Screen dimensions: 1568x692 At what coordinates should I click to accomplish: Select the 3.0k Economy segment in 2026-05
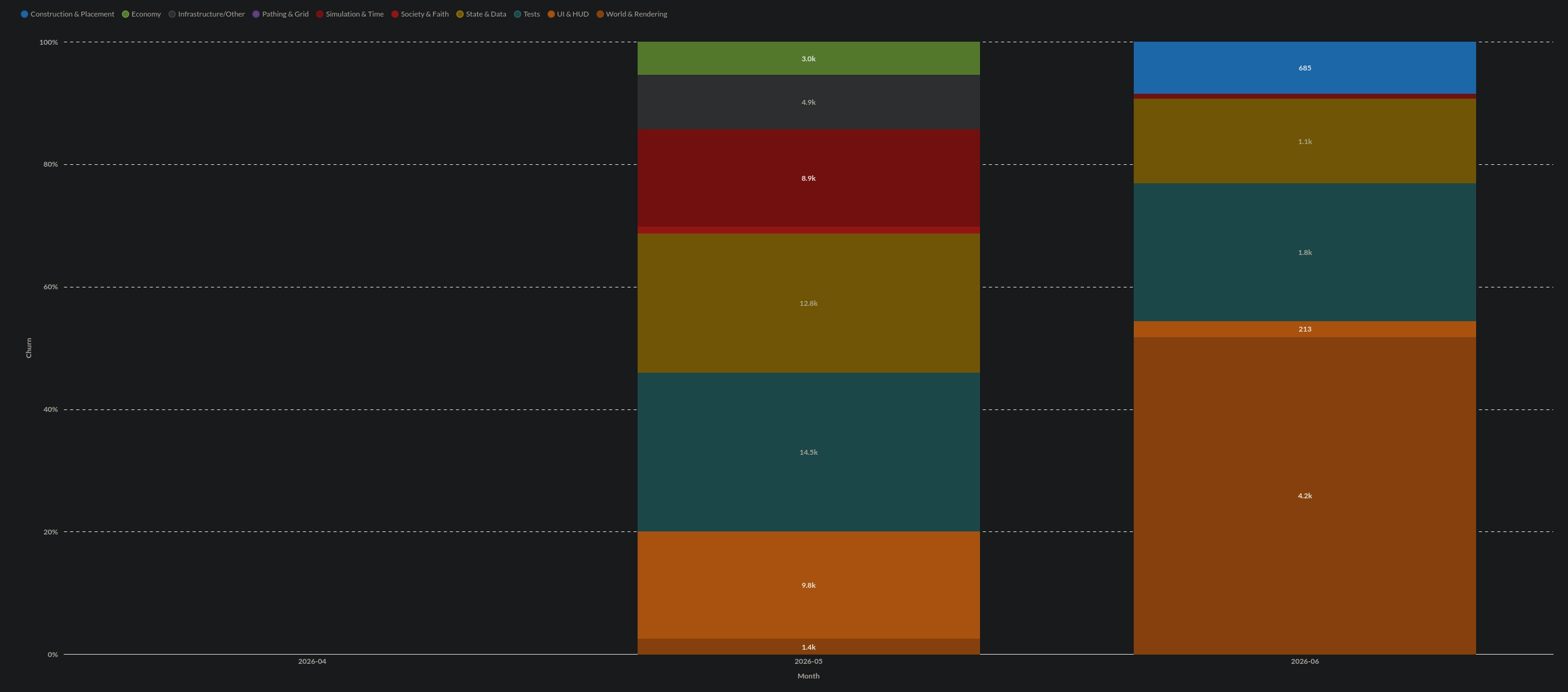tap(809, 58)
